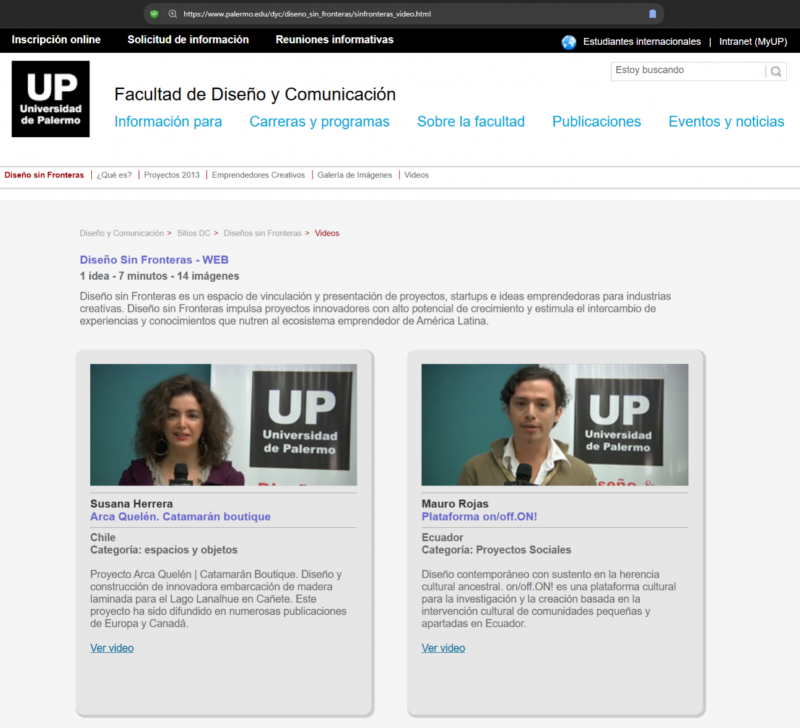Image resolution: width=800 pixels, height=728 pixels.
Task: Expand the Carreras y programas menu
Action: click(319, 121)
